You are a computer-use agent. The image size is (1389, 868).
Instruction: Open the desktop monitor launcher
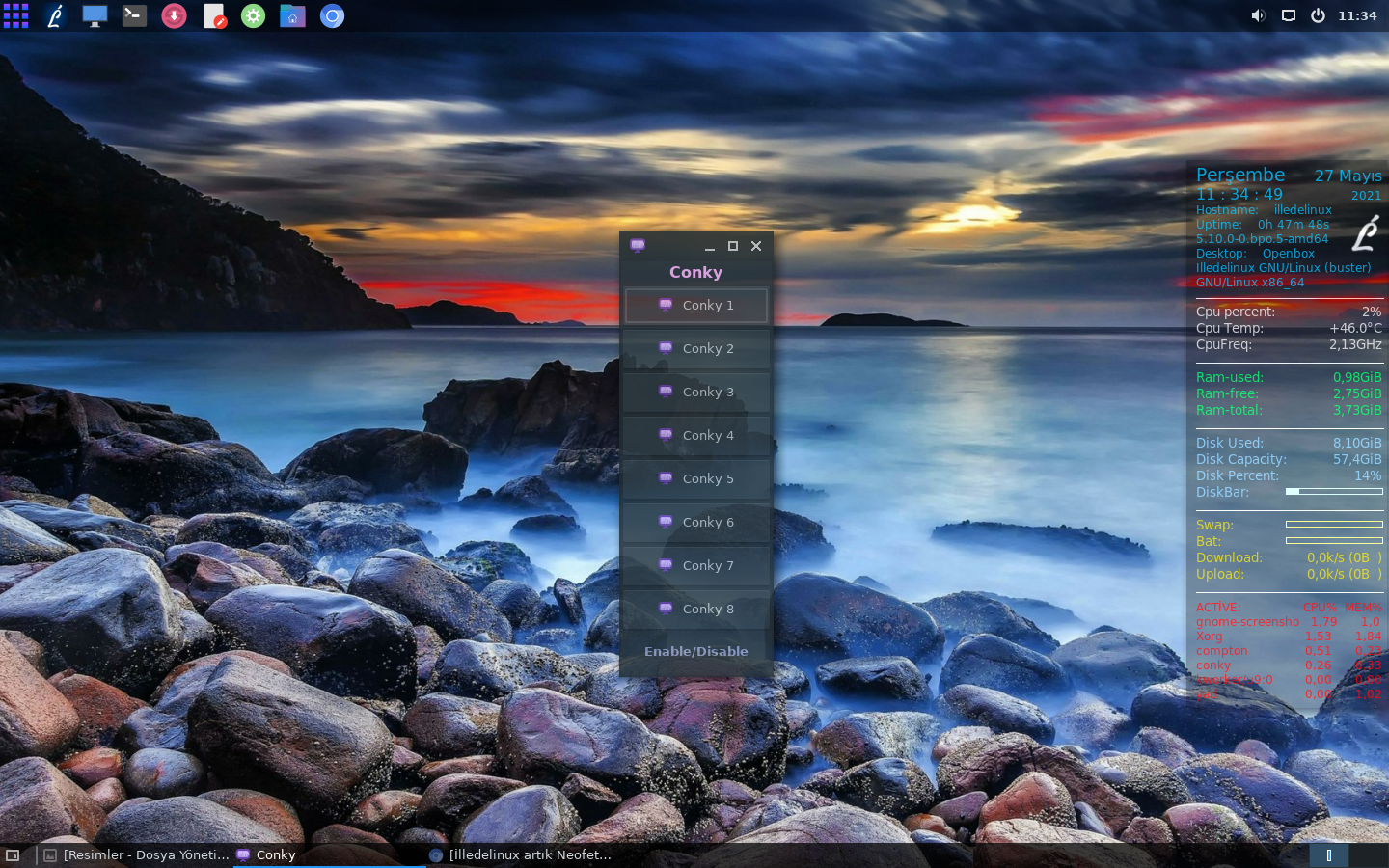[x=95, y=15]
